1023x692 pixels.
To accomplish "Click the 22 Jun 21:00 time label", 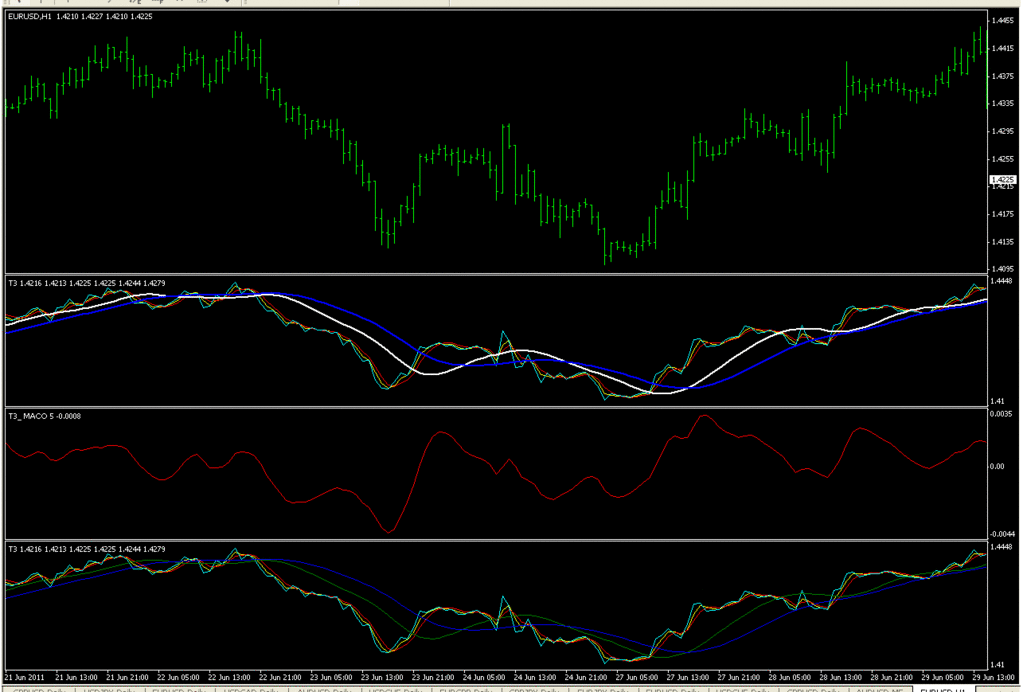I will coord(280,678).
